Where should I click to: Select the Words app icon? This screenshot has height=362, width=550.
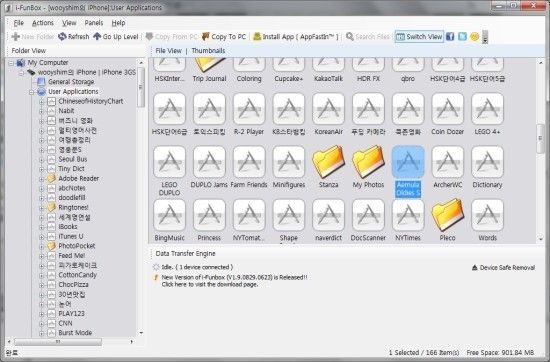[487, 215]
